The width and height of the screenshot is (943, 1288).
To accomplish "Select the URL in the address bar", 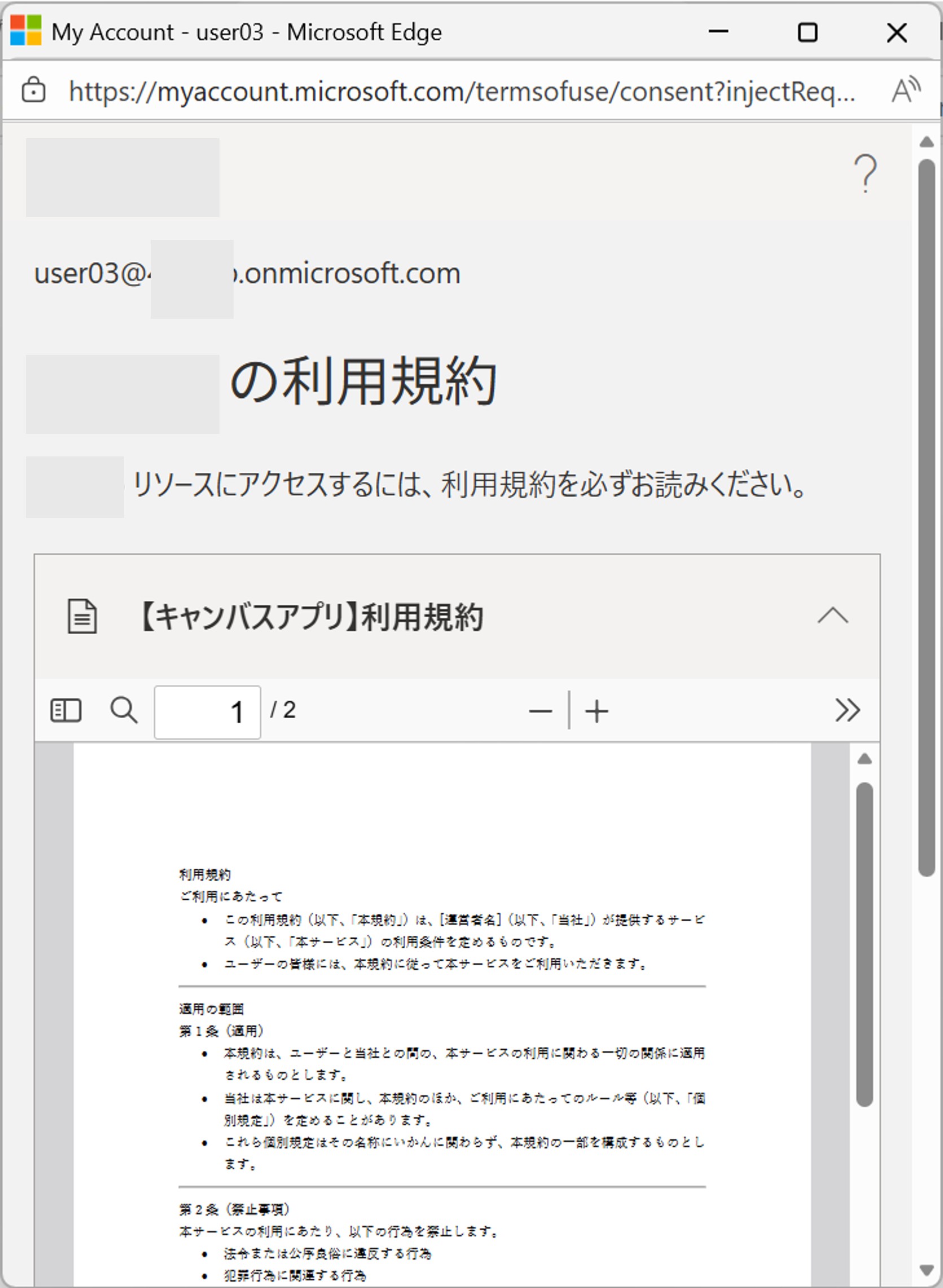I will [x=461, y=91].
